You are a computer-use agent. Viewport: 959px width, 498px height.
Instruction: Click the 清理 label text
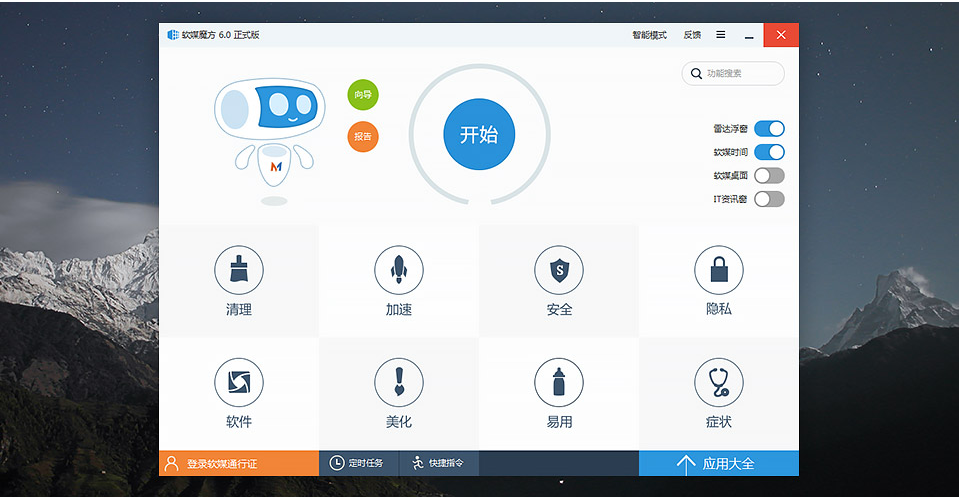pos(239,310)
